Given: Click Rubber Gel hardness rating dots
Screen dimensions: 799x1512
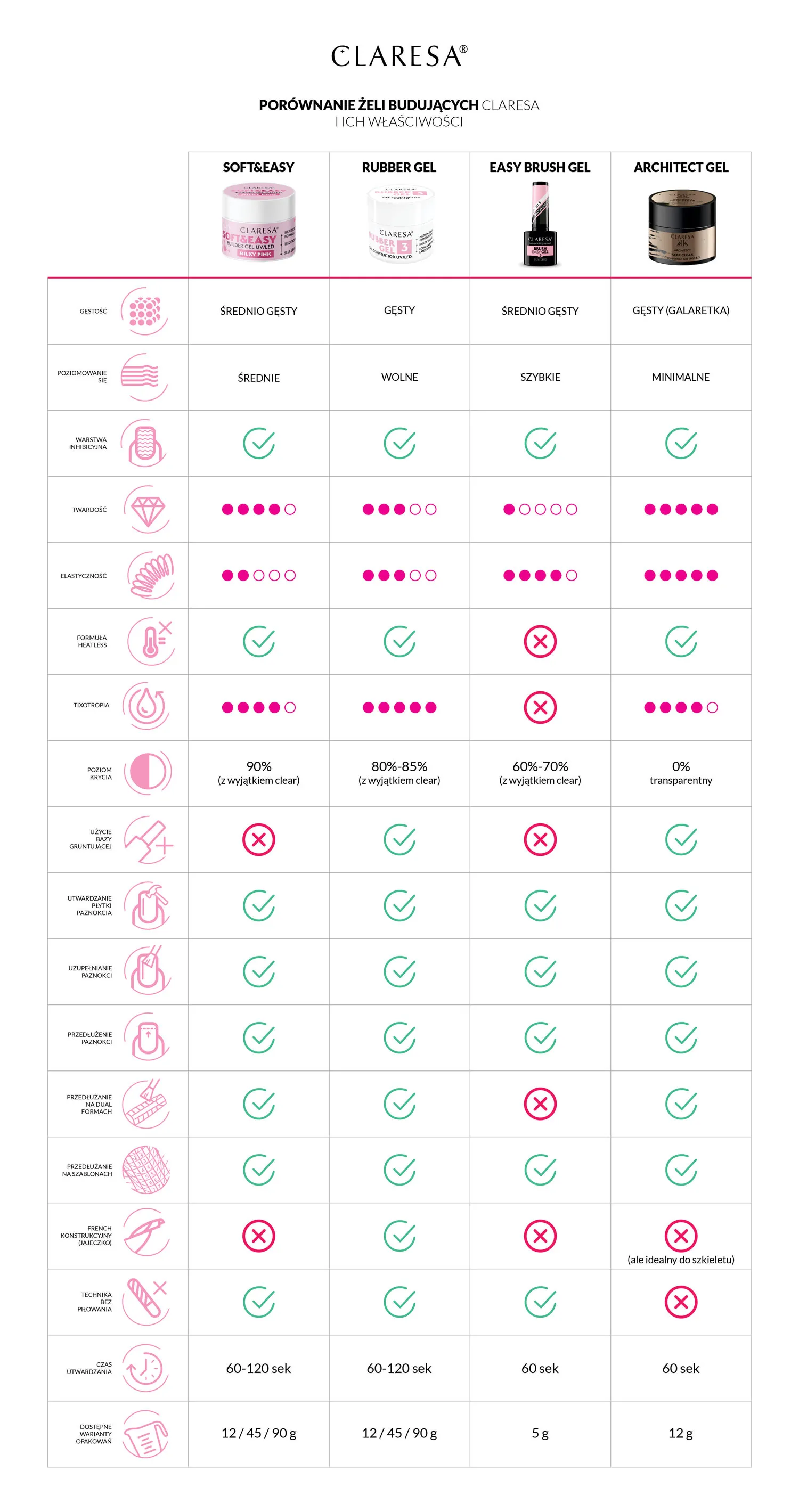Looking at the screenshot, I should coord(399,510).
